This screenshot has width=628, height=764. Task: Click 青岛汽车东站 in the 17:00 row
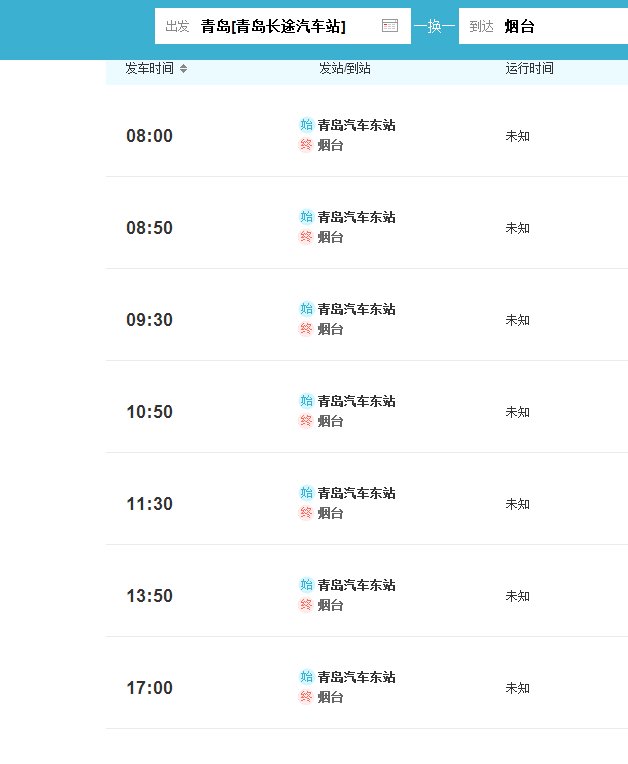(x=356, y=677)
